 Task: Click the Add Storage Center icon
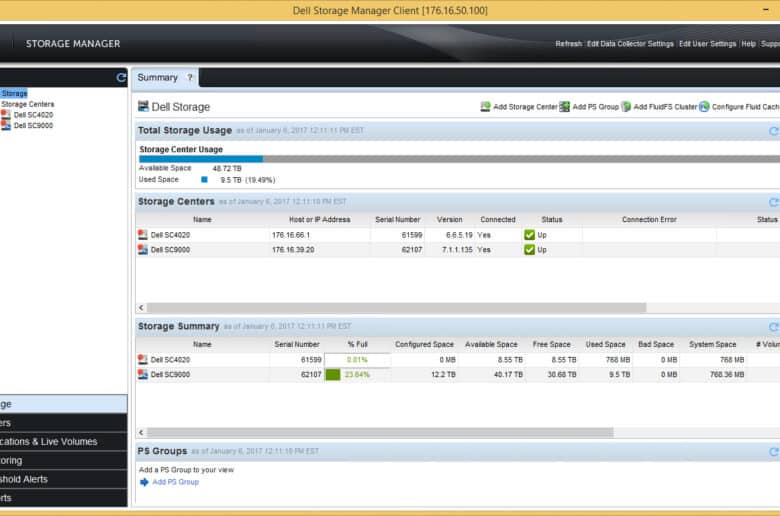pos(485,106)
